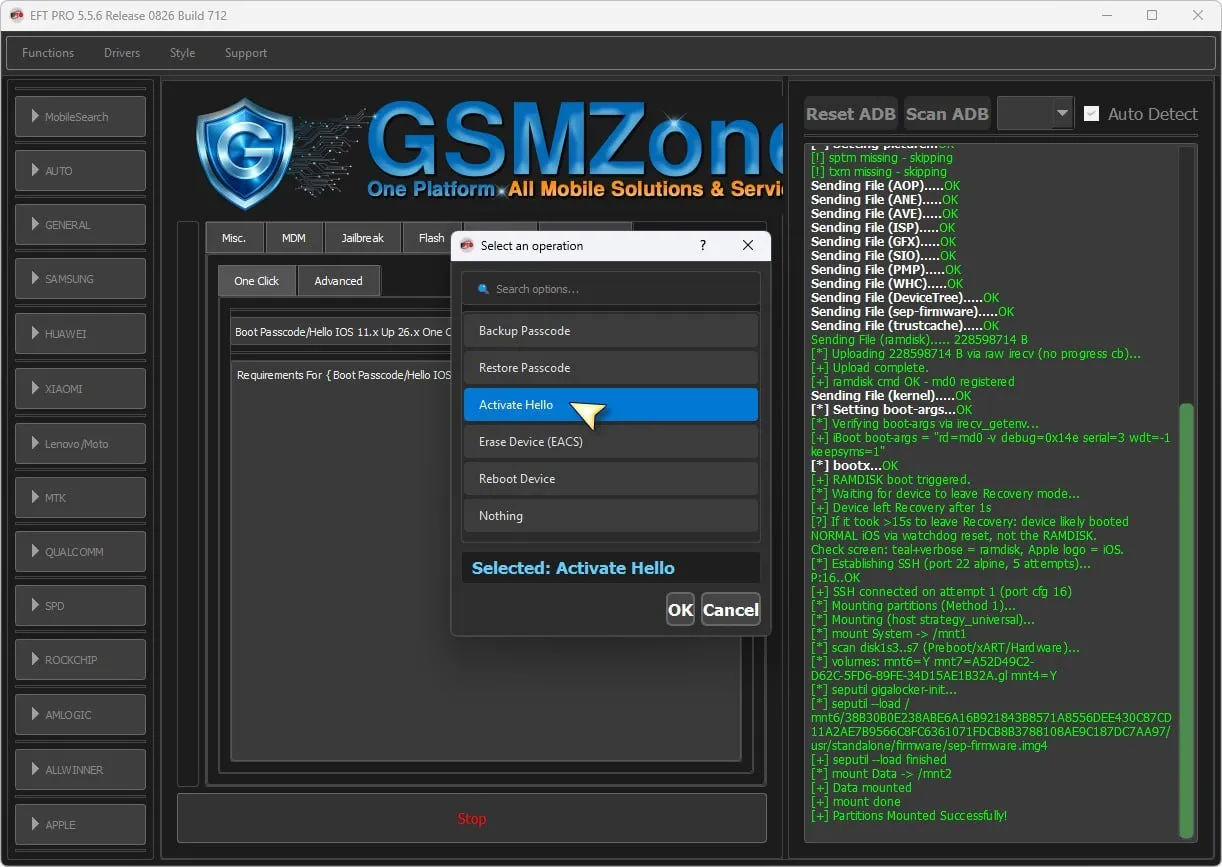The image size is (1222, 867).
Task: Click 'Sending File (DeviceTree)' log line
Action: 905,298
